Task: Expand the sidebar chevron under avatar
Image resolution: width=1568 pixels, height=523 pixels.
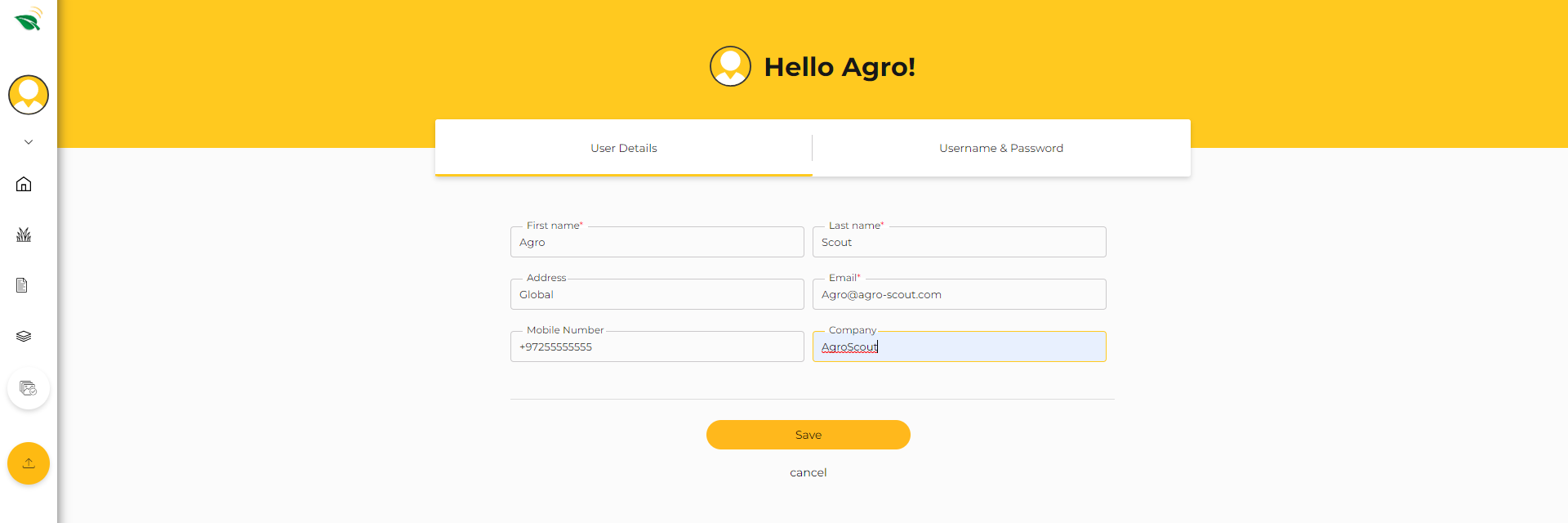Action: (29, 142)
